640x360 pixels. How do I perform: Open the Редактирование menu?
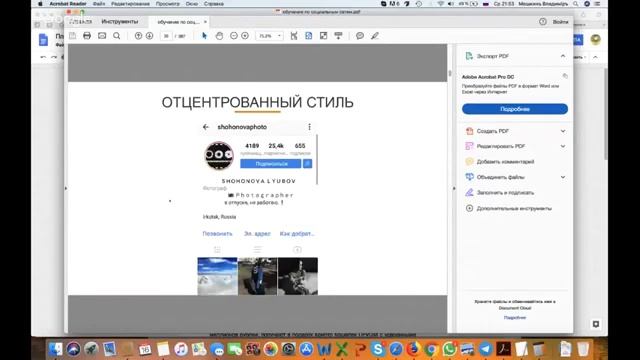coord(130,4)
